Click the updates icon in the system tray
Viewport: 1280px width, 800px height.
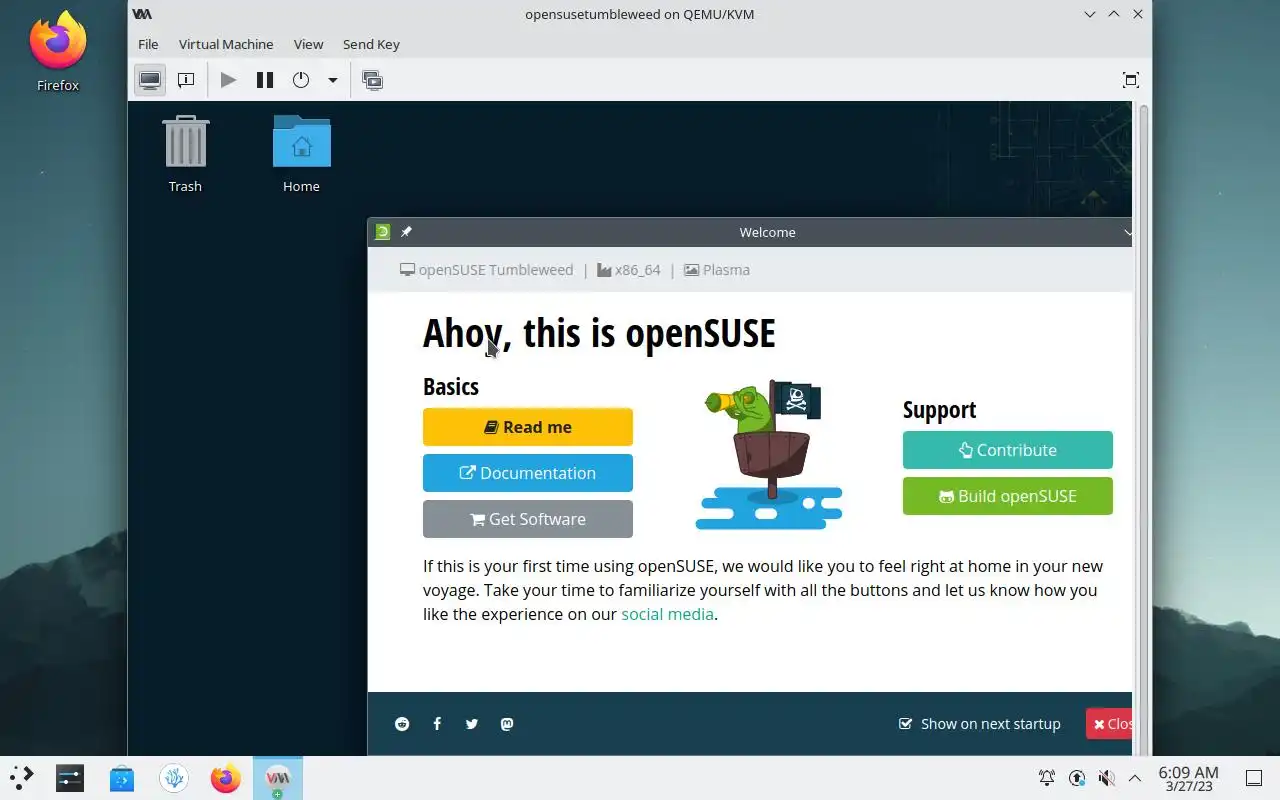(1077, 778)
